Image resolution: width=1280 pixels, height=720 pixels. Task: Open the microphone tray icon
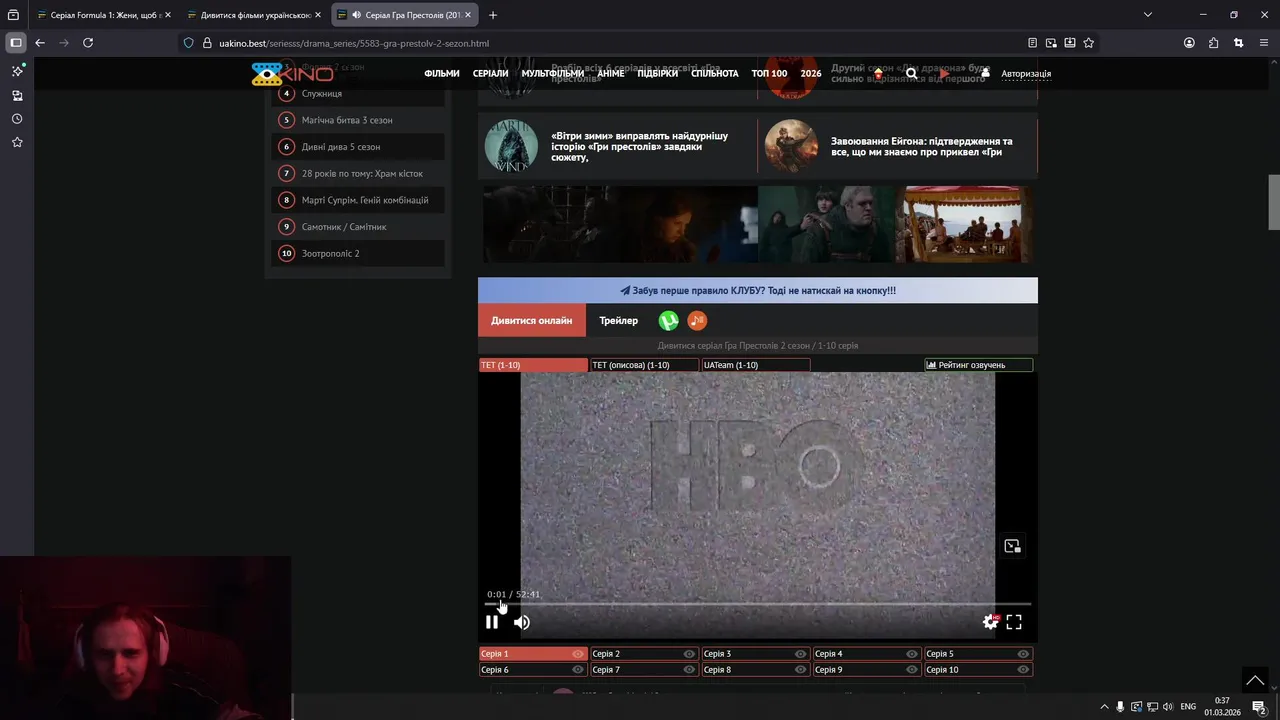tap(1120, 707)
